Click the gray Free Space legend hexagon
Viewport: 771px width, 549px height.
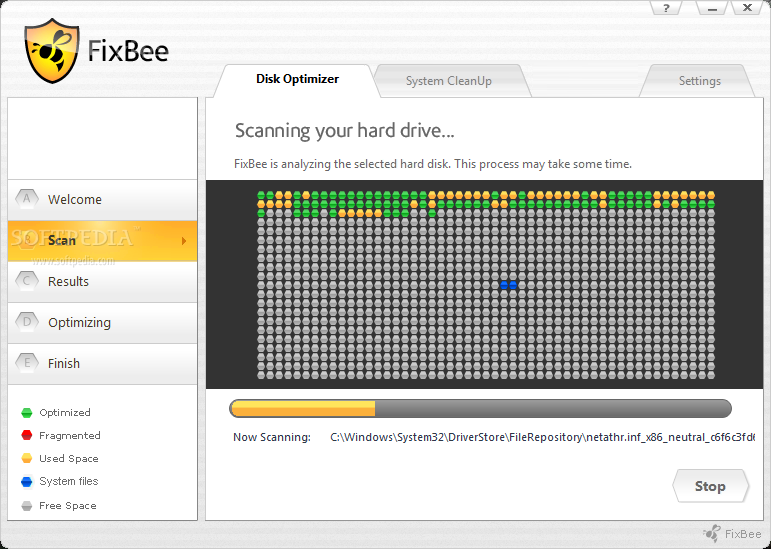27,505
